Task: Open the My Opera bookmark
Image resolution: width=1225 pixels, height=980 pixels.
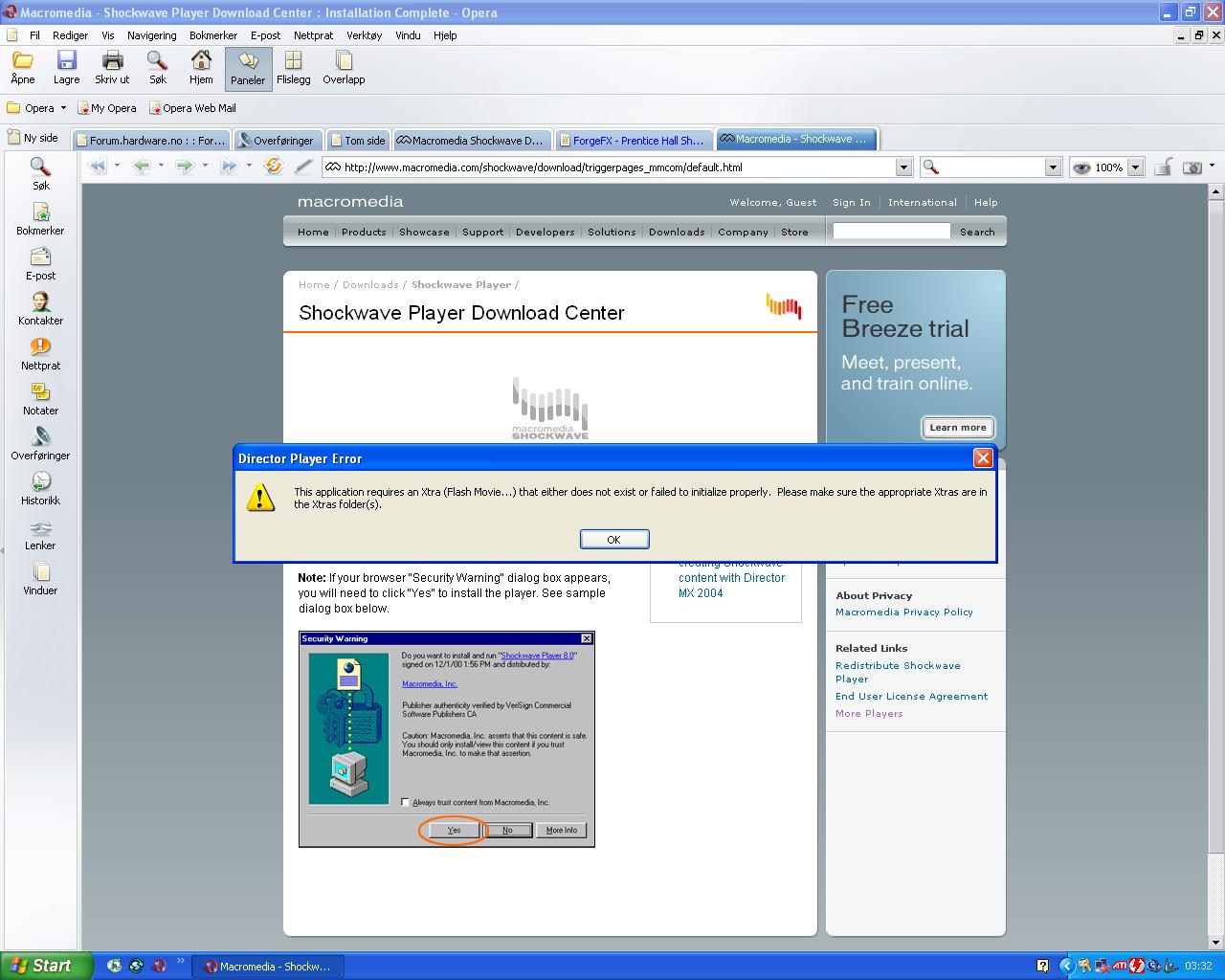Action: [107, 108]
